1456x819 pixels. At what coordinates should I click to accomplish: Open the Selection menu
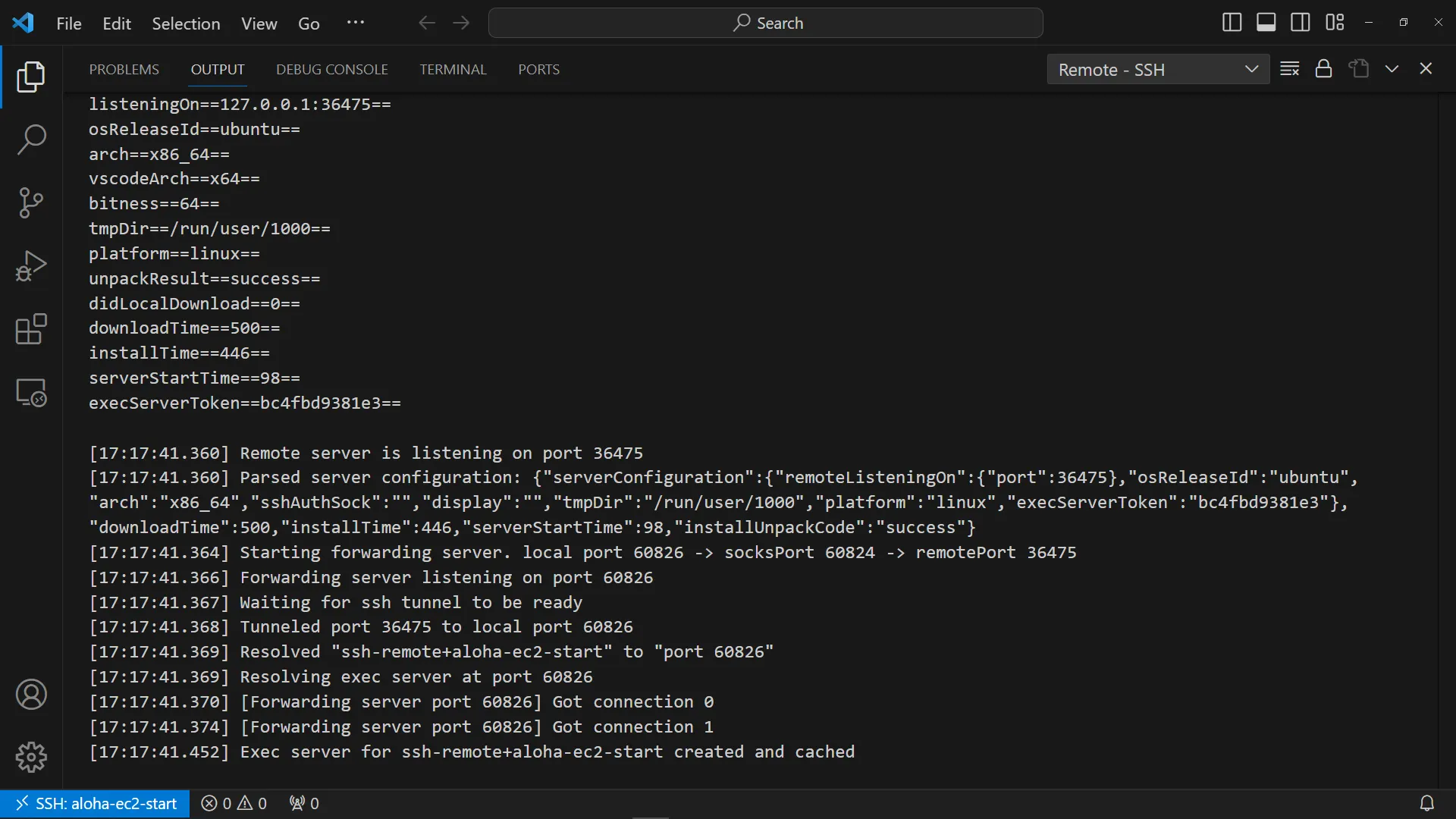(186, 24)
